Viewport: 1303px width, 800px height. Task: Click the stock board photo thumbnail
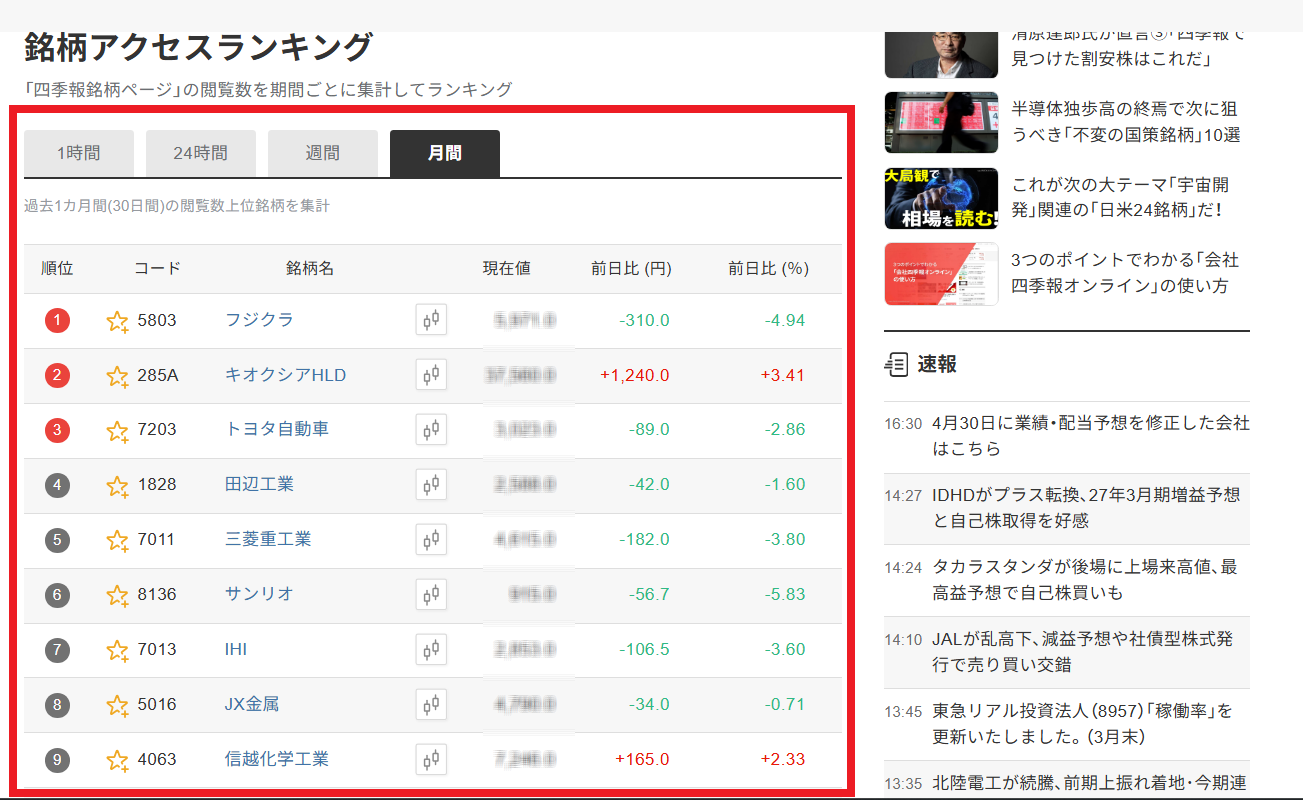coord(941,122)
